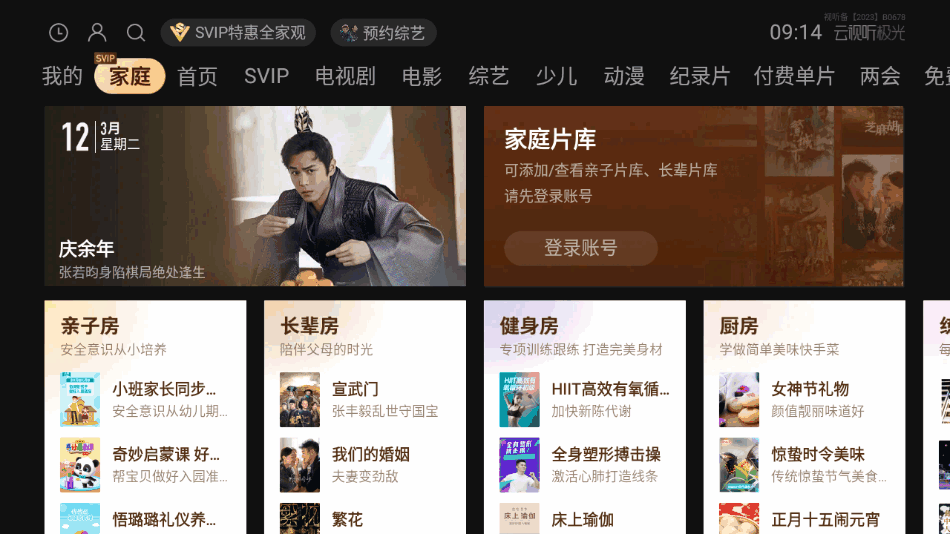This screenshot has width=950, height=534.
Task: Open the 庆余年 featured banner
Action: [x=255, y=196]
